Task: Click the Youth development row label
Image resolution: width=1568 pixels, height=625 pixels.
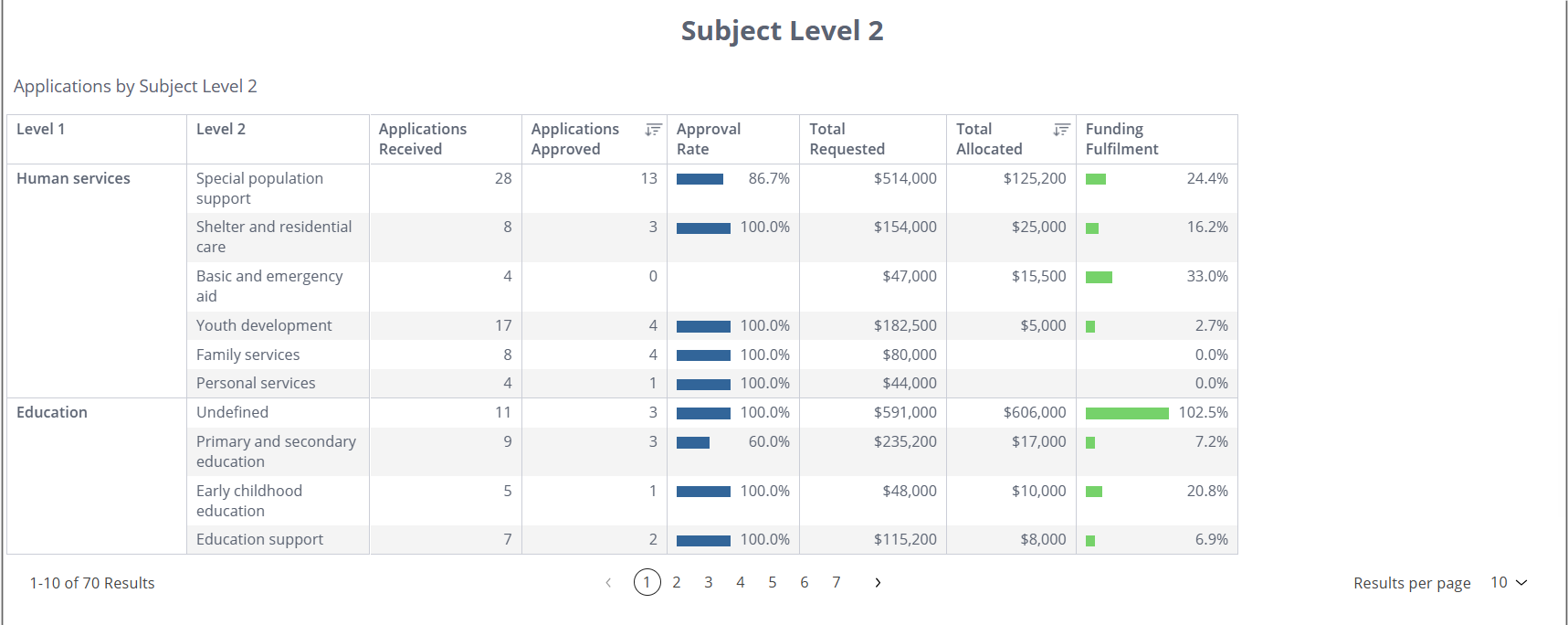Action: pos(264,326)
